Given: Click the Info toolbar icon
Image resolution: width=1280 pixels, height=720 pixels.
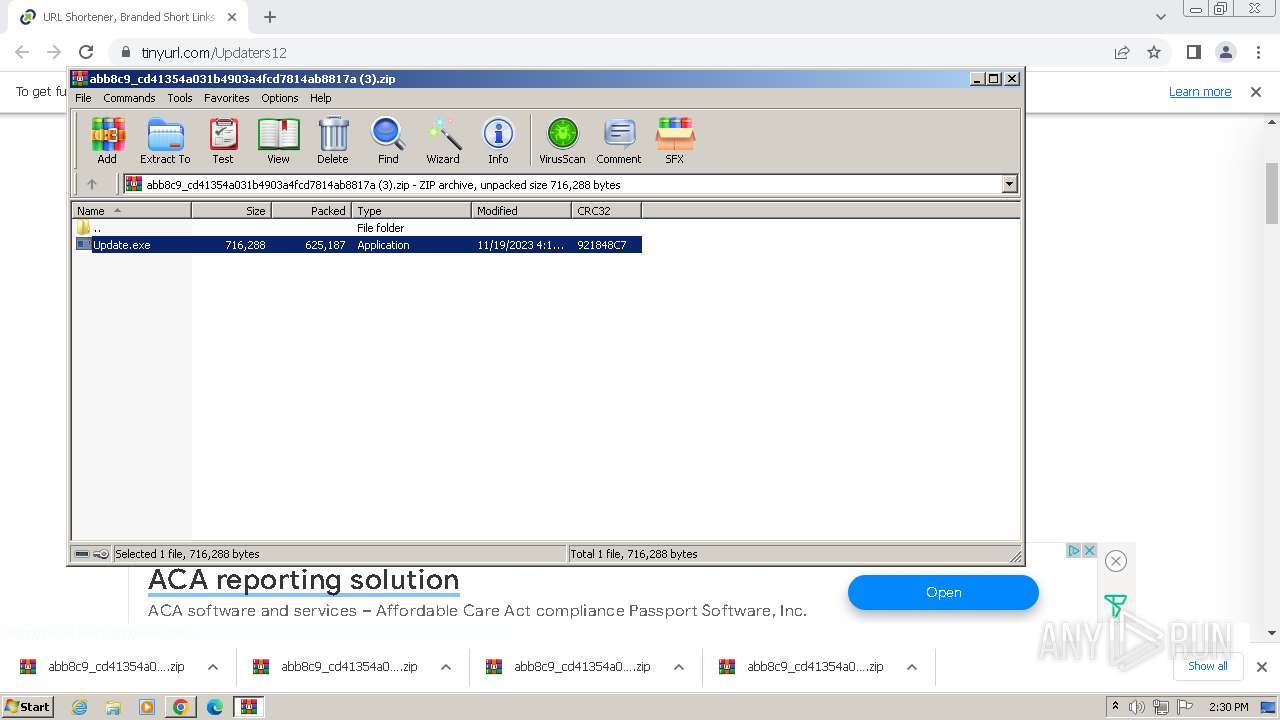Looking at the screenshot, I should click(498, 140).
